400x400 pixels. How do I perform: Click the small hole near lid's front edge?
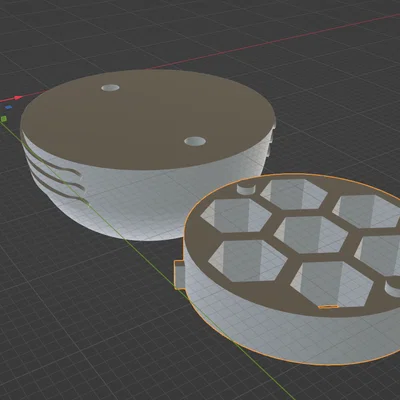pos(195,141)
